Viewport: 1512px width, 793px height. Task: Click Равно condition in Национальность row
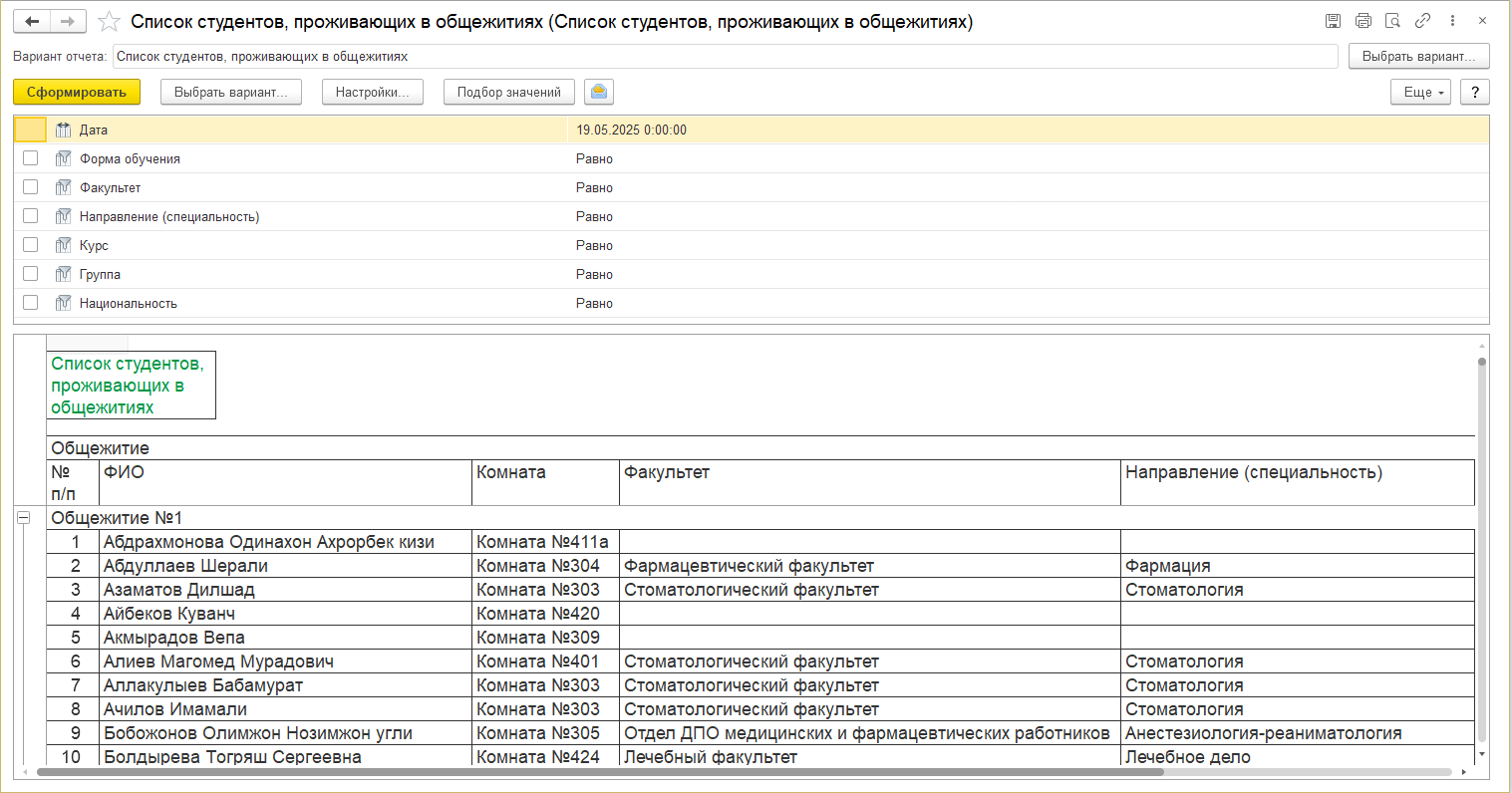[594, 303]
